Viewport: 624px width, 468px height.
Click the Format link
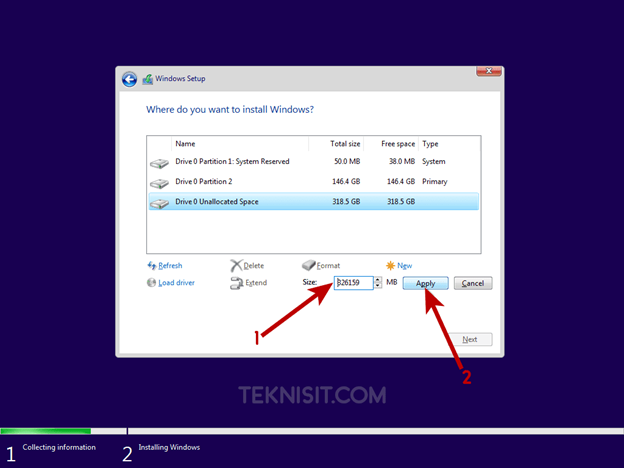pyautogui.click(x=328, y=265)
